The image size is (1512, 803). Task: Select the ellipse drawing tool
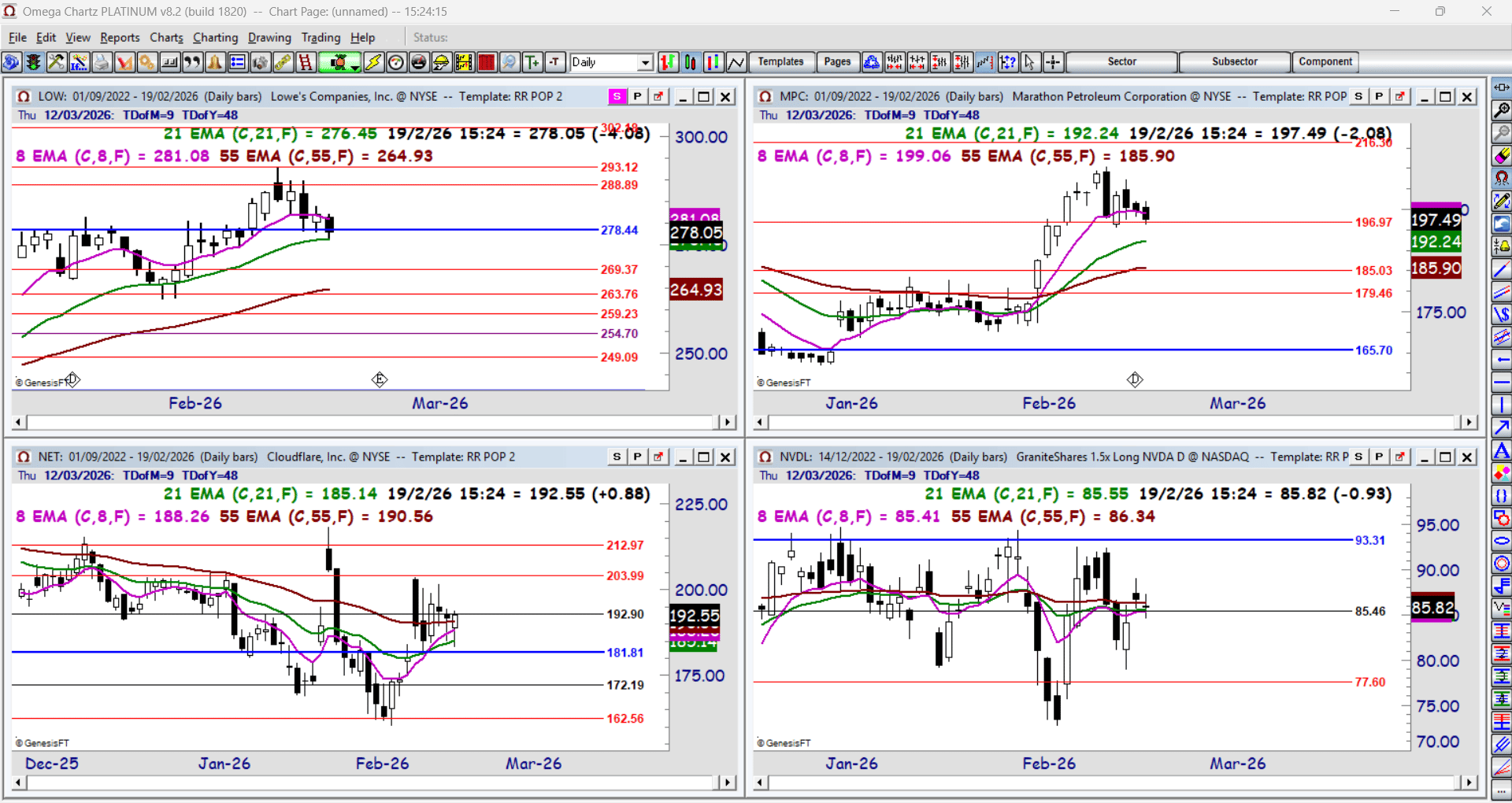point(1502,541)
